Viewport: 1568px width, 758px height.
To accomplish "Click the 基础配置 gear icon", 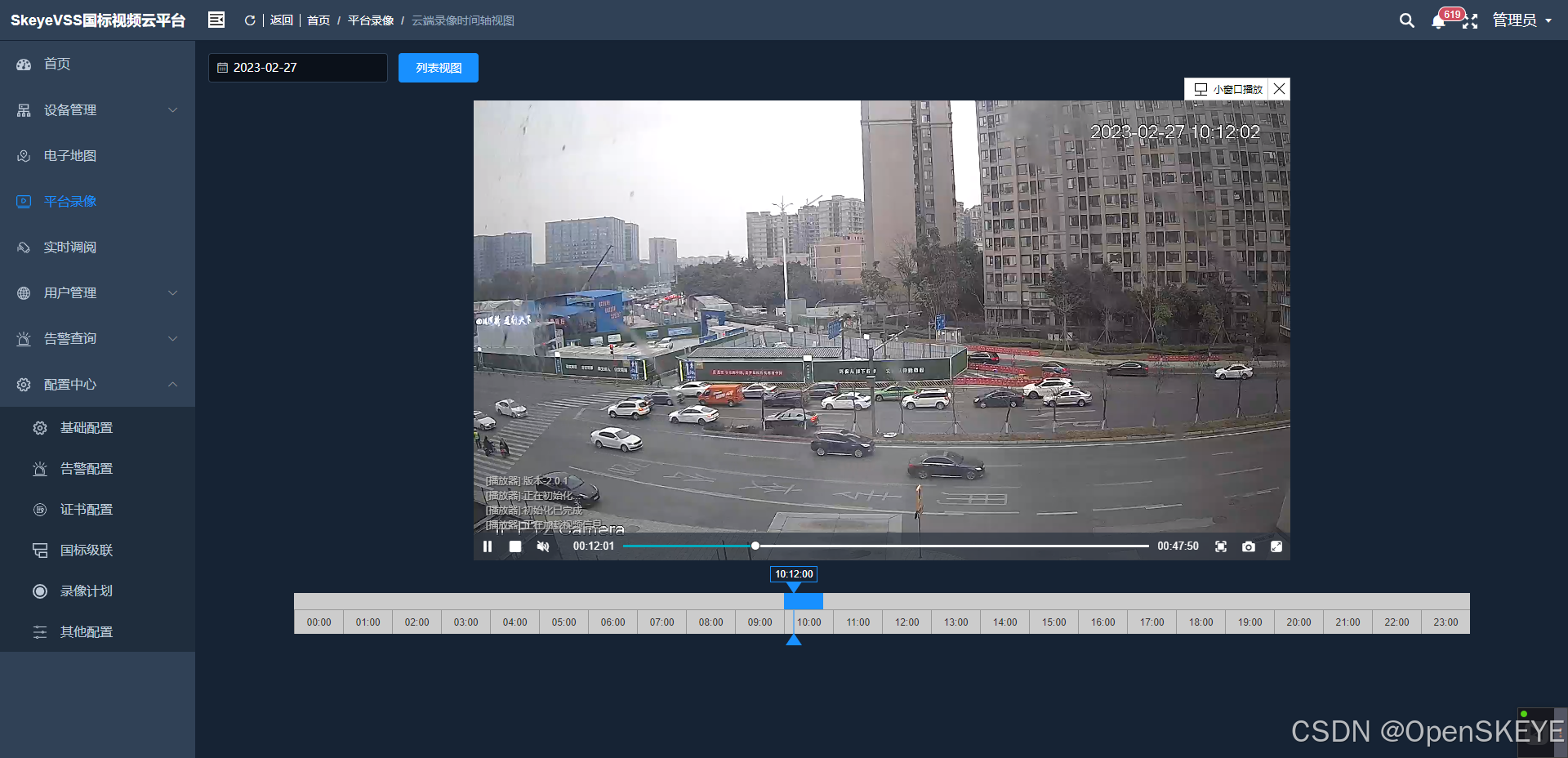I will point(40,427).
